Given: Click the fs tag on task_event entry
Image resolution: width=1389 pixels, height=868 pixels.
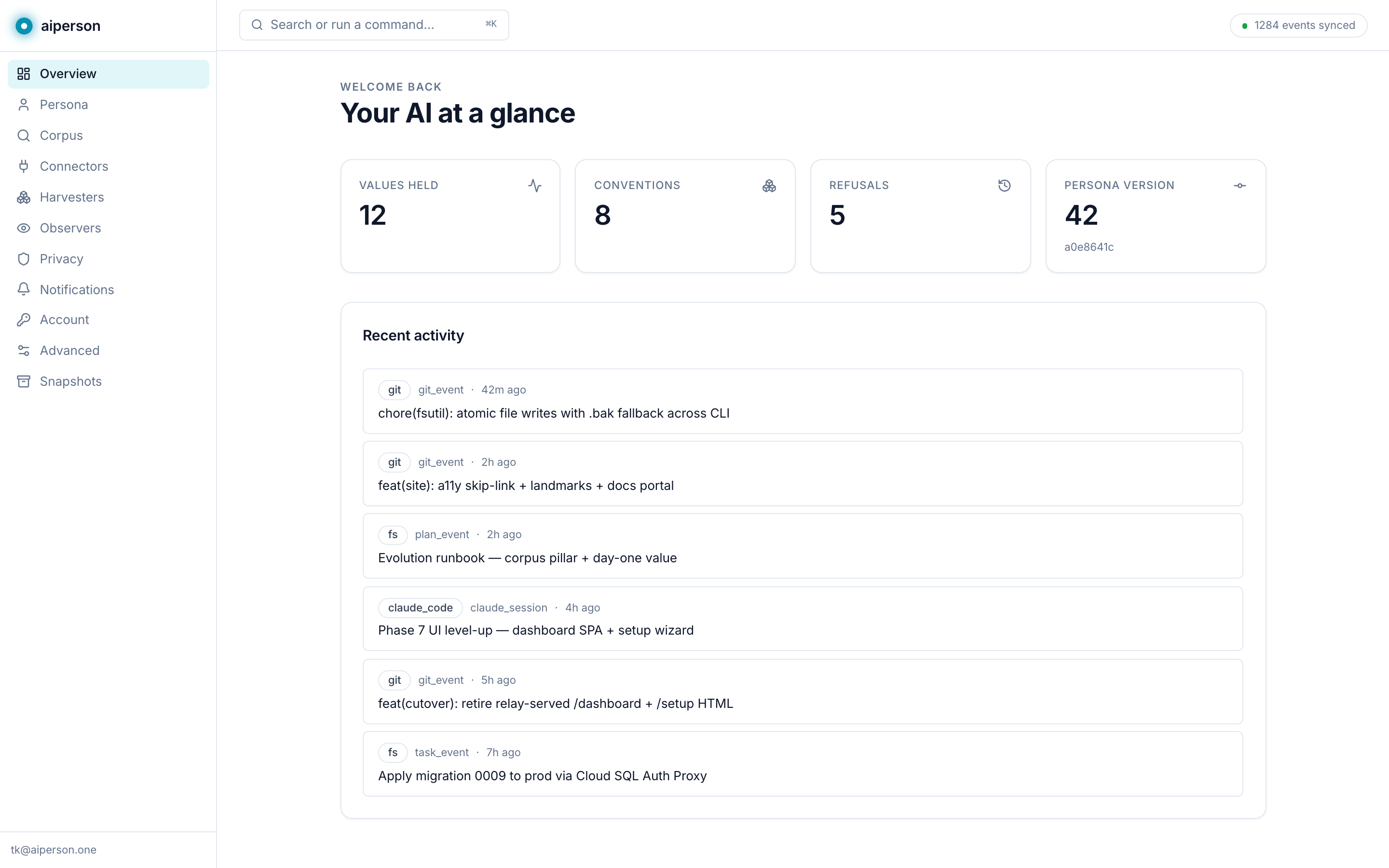Looking at the screenshot, I should coord(393,753).
